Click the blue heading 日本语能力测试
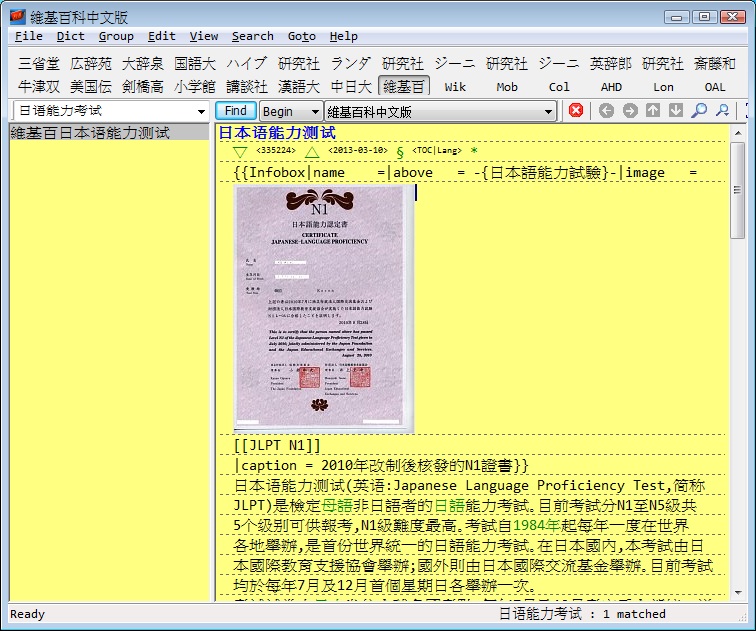 tap(277, 133)
